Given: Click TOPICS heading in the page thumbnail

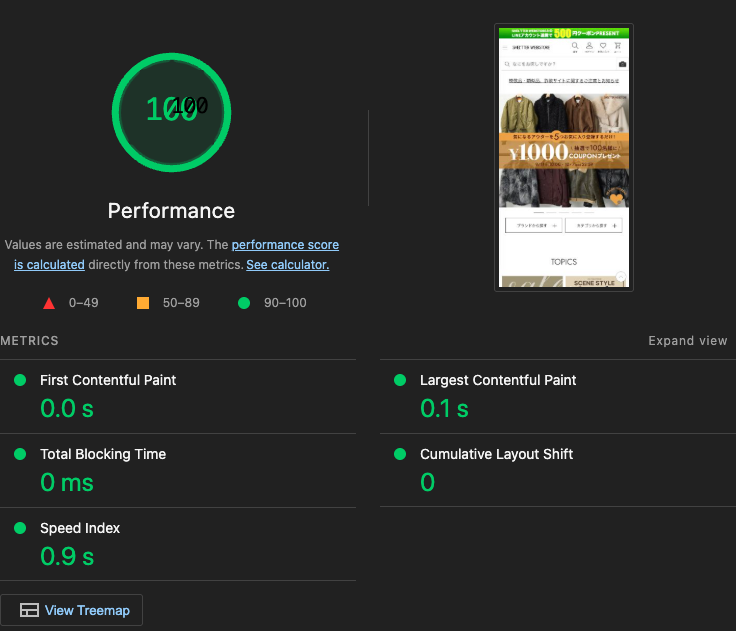Looking at the screenshot, I should [564, 262].
